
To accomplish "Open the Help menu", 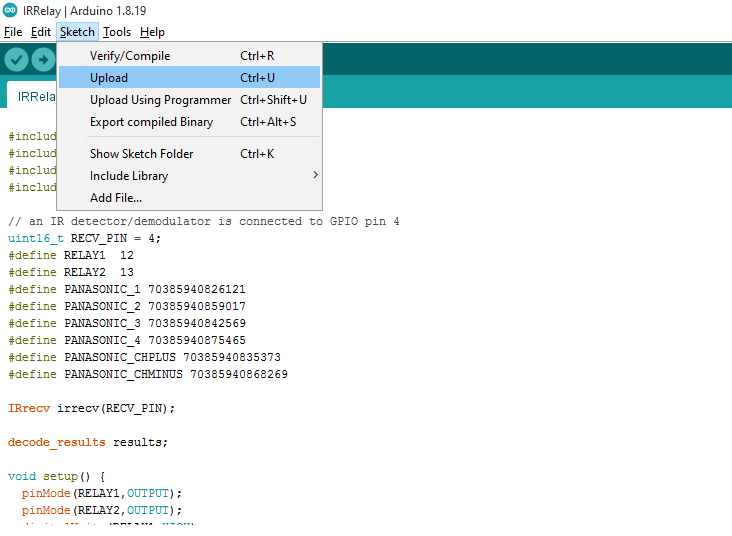I will pos(152,32).
